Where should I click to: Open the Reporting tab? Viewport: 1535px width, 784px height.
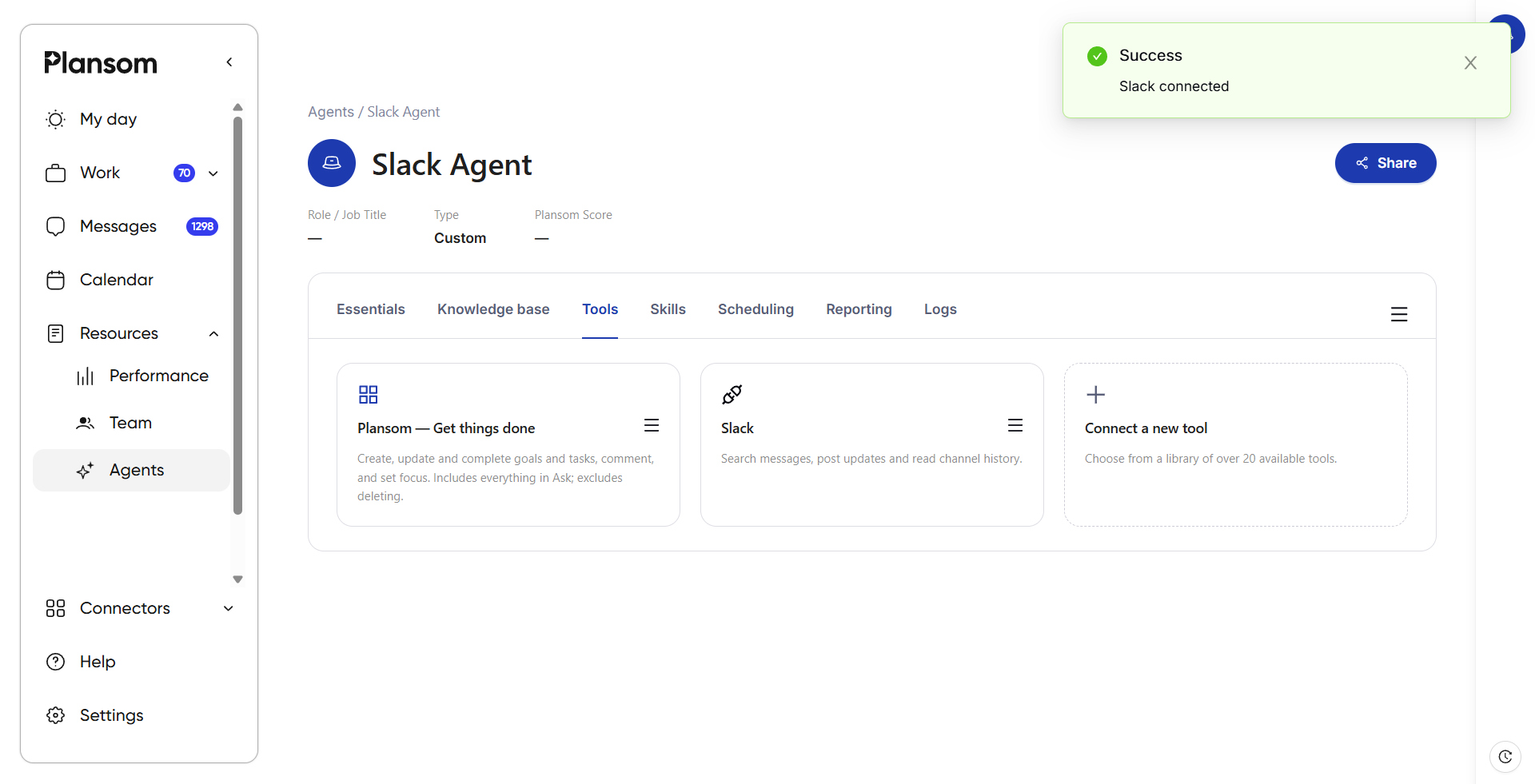click(859, 309)
